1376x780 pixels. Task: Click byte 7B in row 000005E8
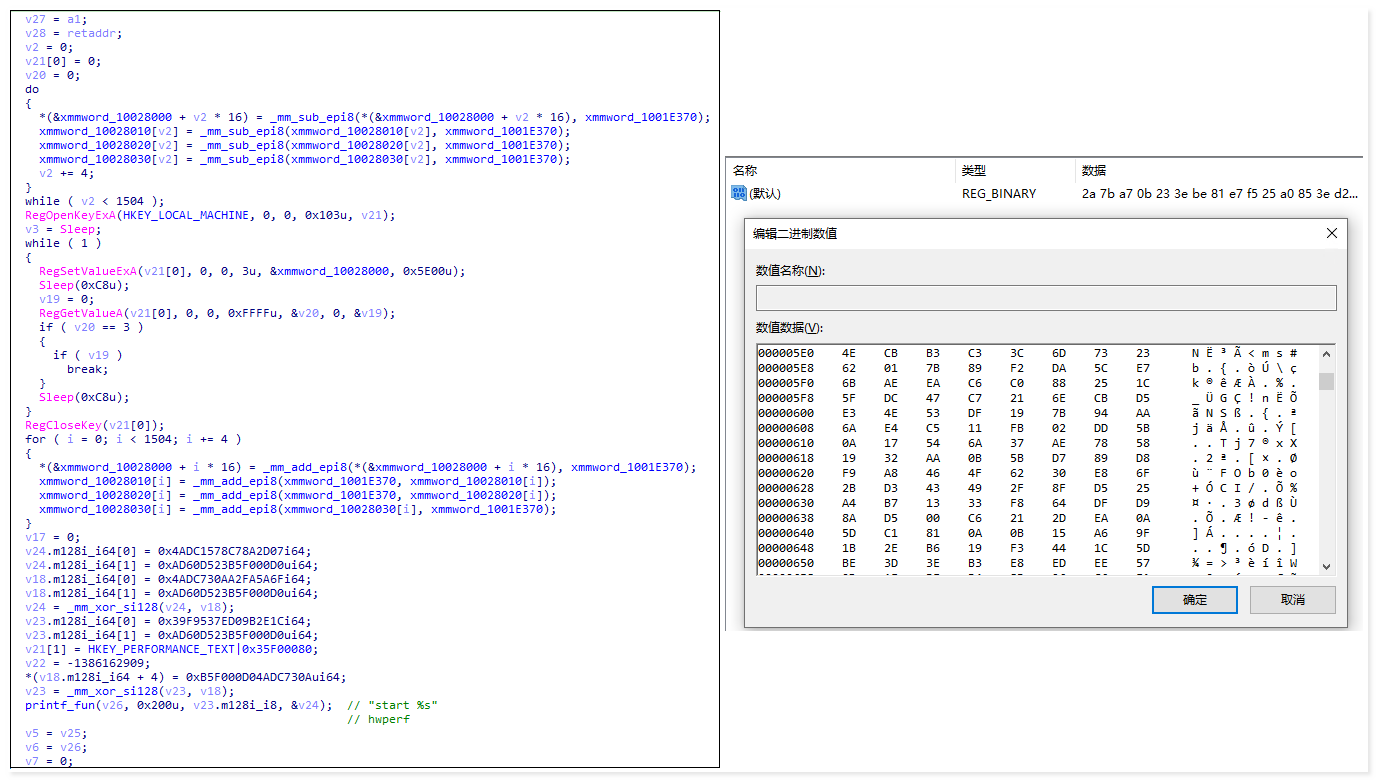pyautogui.click(x=932, y=367)
